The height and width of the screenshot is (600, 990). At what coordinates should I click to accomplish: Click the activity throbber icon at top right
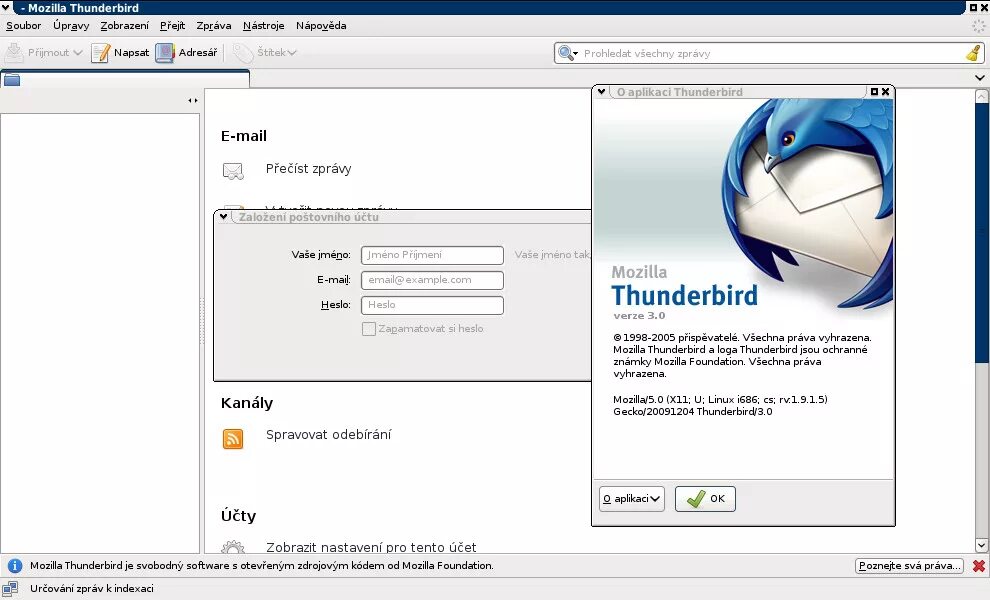(x=979, y=26)
